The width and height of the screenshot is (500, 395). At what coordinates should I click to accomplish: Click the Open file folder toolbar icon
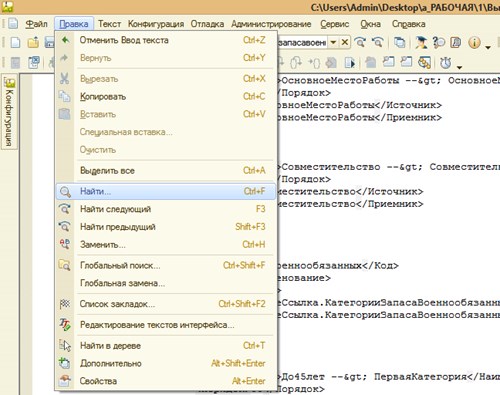tap(33, 43)
